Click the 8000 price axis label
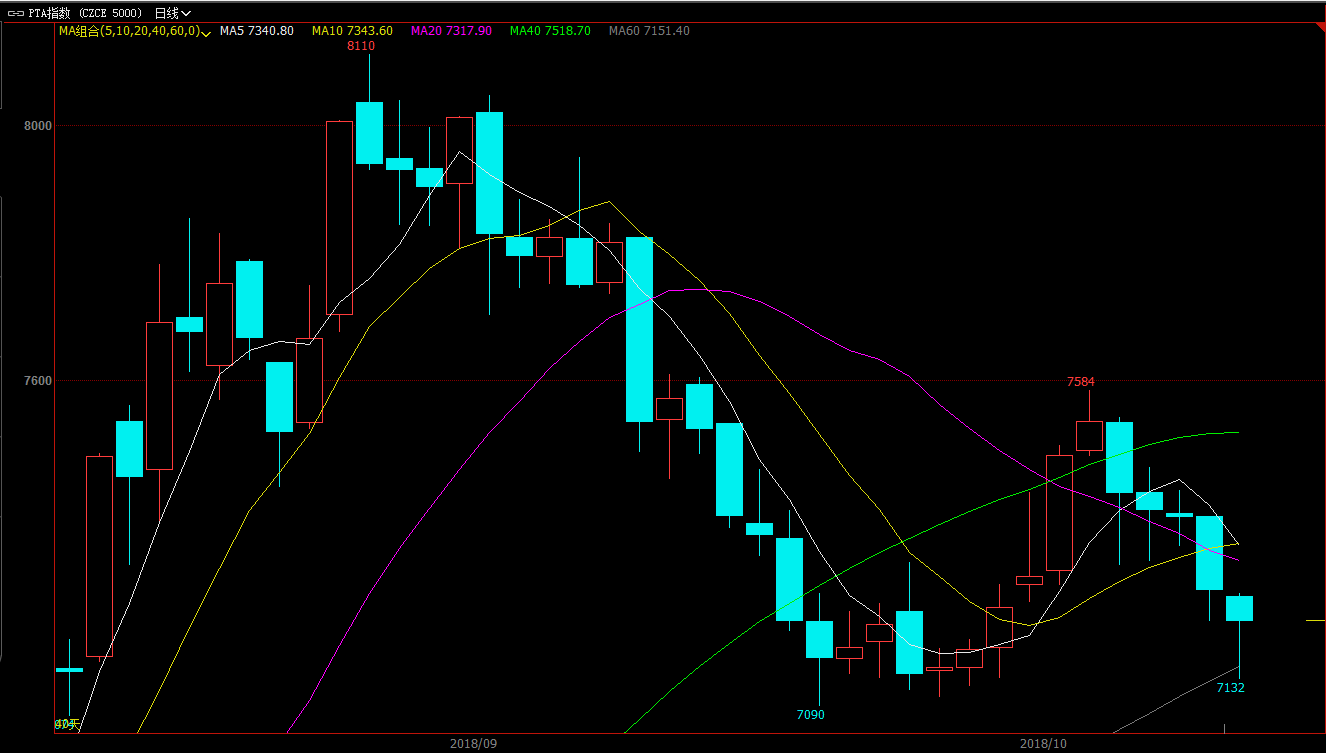The image size is (1326, 753). pyautogui.click(x=38, y=126)
